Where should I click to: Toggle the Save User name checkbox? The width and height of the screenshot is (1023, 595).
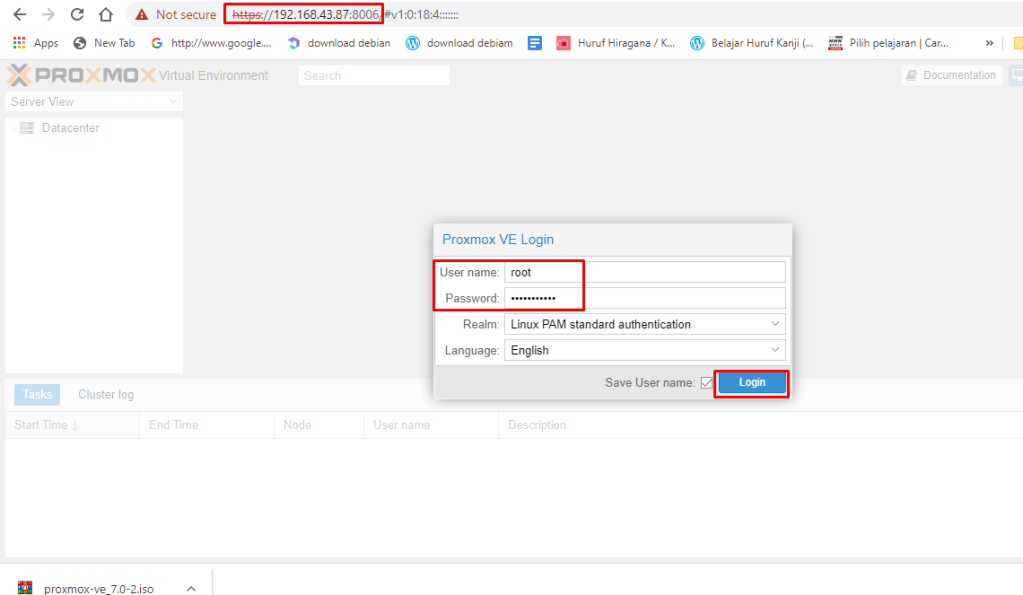[x=707, y=383]
